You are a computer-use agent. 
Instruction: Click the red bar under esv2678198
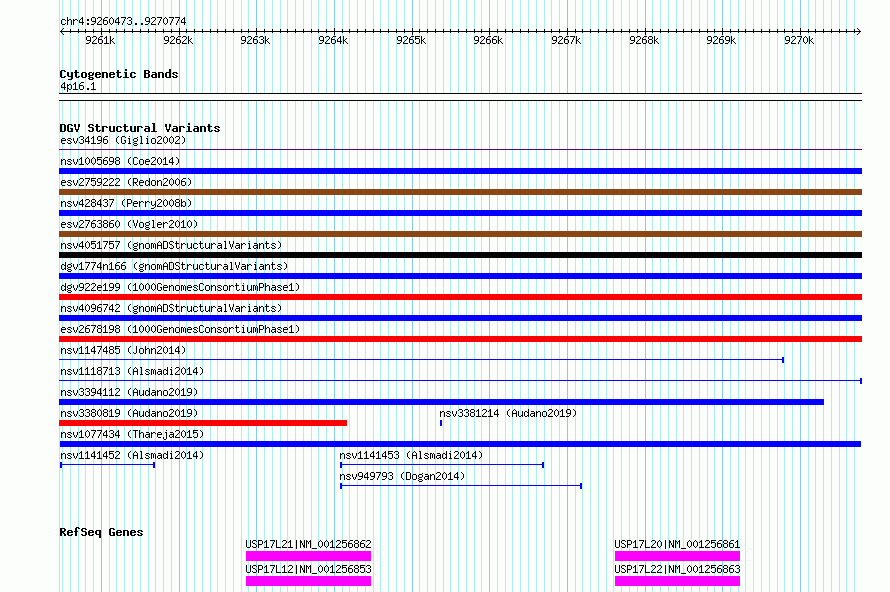(x=460, y=339)
